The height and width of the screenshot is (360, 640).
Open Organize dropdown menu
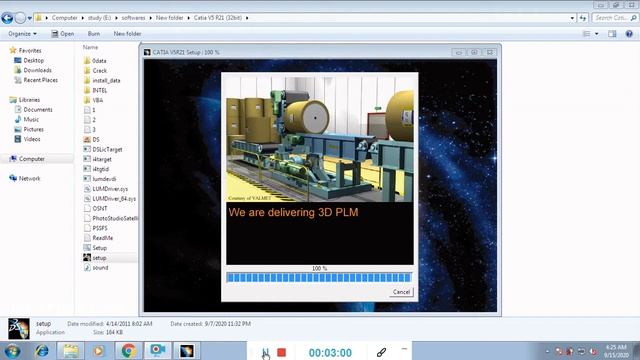[22, 33]
